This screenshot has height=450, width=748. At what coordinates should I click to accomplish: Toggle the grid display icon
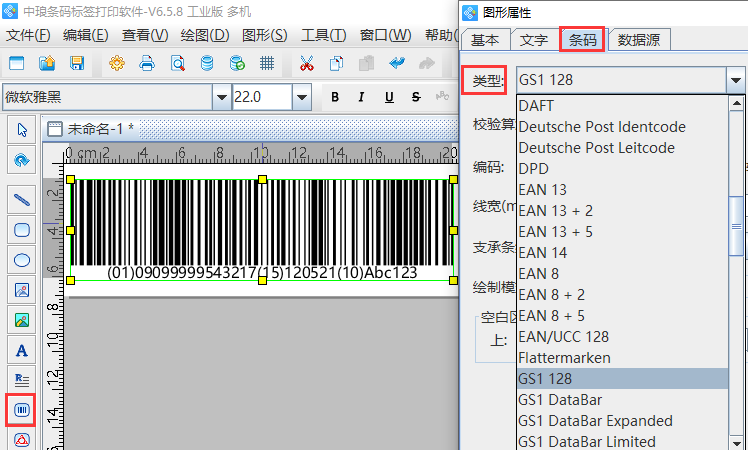tap(267, 63)
